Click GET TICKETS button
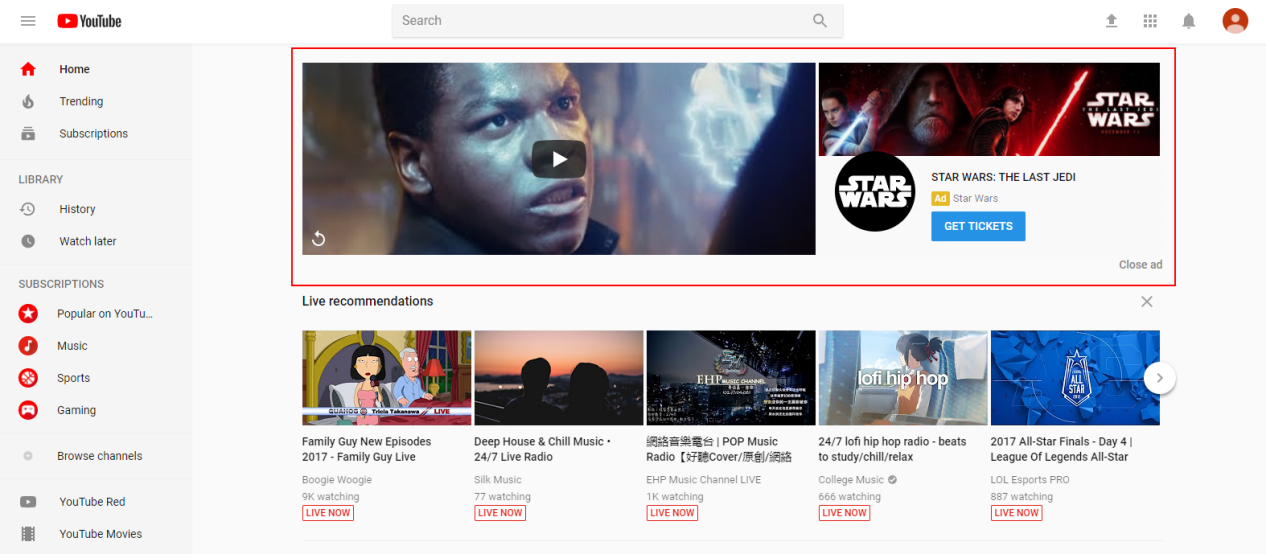This screenshot has width=1266, height=554. coord(978,226)
